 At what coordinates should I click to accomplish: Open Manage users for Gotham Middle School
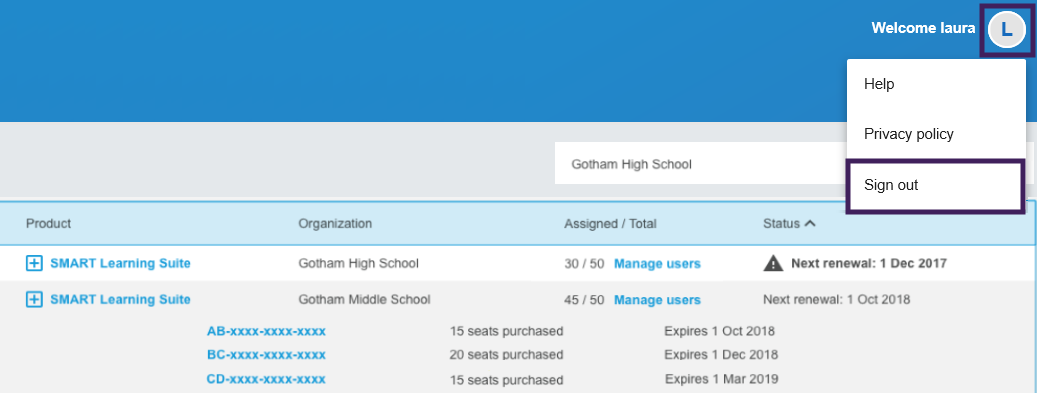click(x=657, y=300)
